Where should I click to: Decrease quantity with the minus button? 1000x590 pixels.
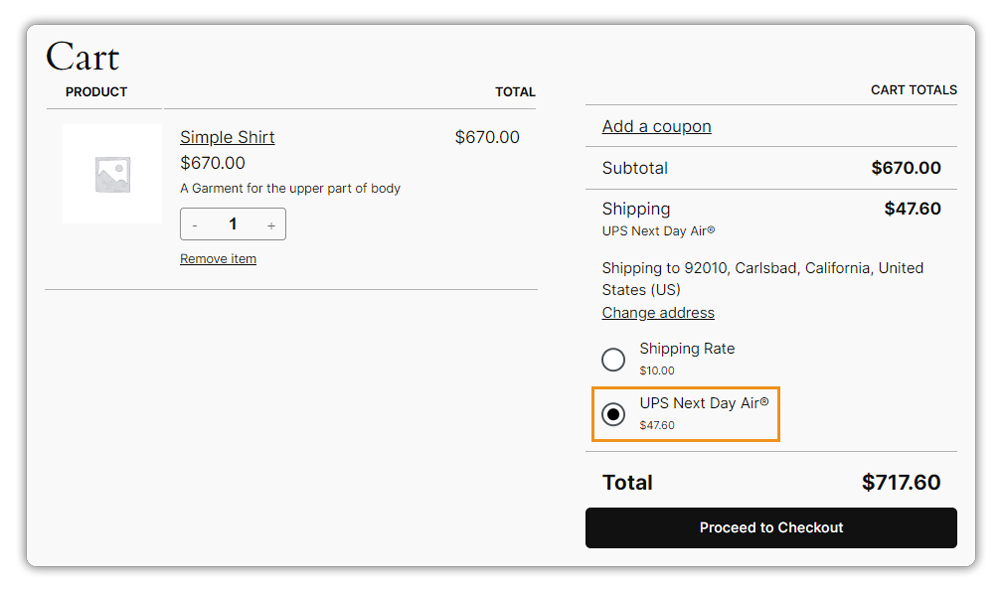pyautogui.click(x=195, y=225)
